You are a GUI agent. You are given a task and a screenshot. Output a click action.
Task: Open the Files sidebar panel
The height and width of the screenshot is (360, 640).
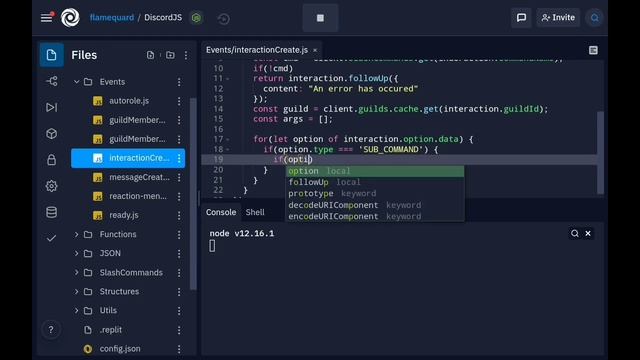pos(51,55)
